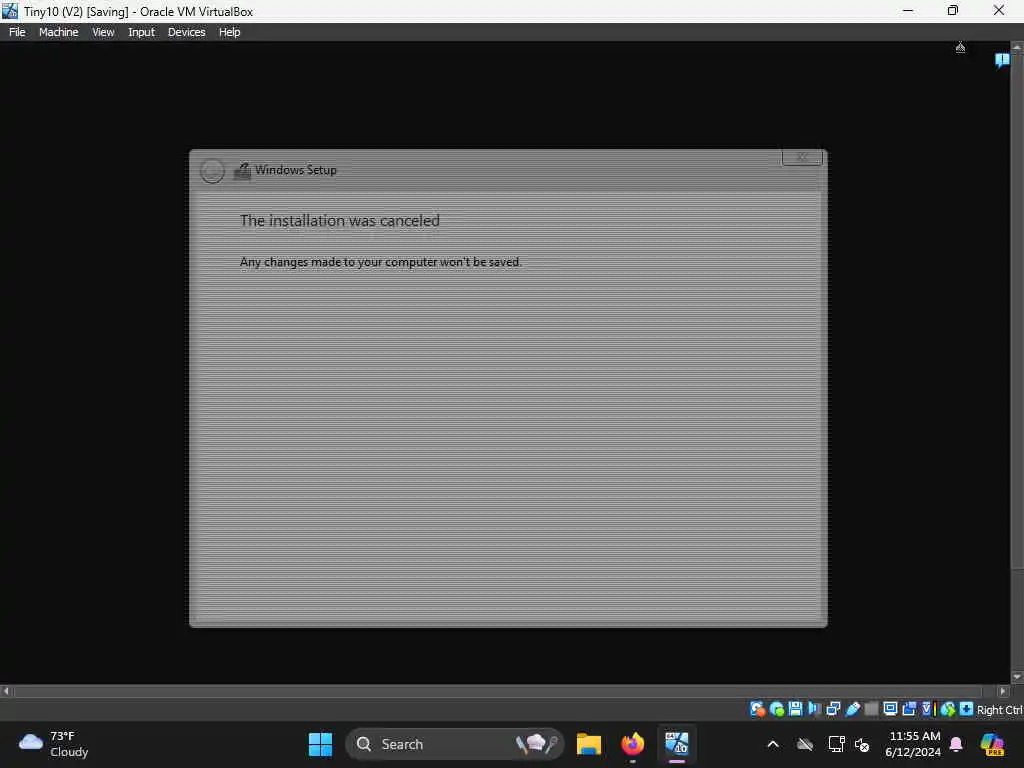This screenshot has width=1024, height=768.
Task: Click the muted volume tray icon
Action: [x=862, y=744]
